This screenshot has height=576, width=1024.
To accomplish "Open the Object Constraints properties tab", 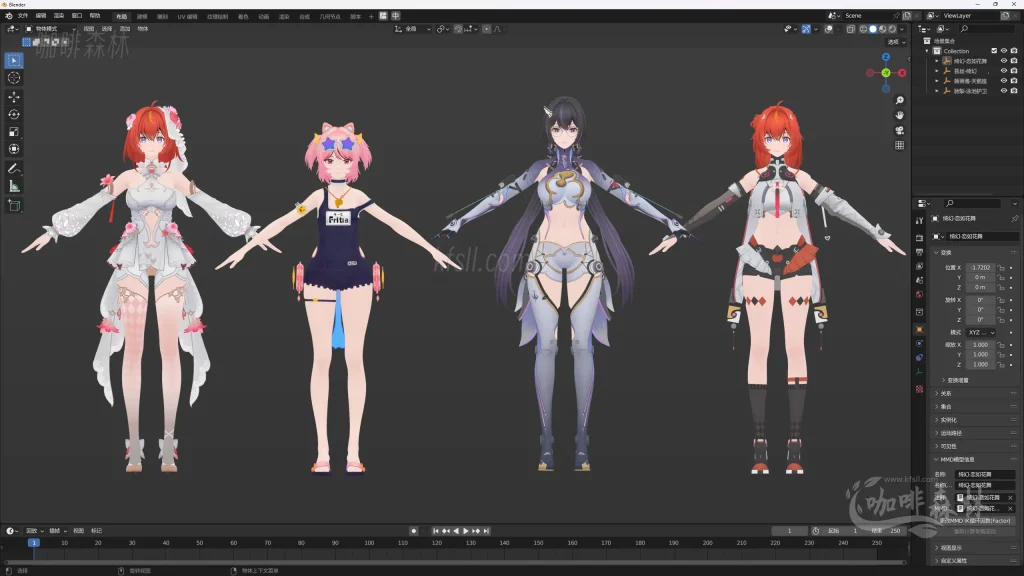I will point(920,358).
